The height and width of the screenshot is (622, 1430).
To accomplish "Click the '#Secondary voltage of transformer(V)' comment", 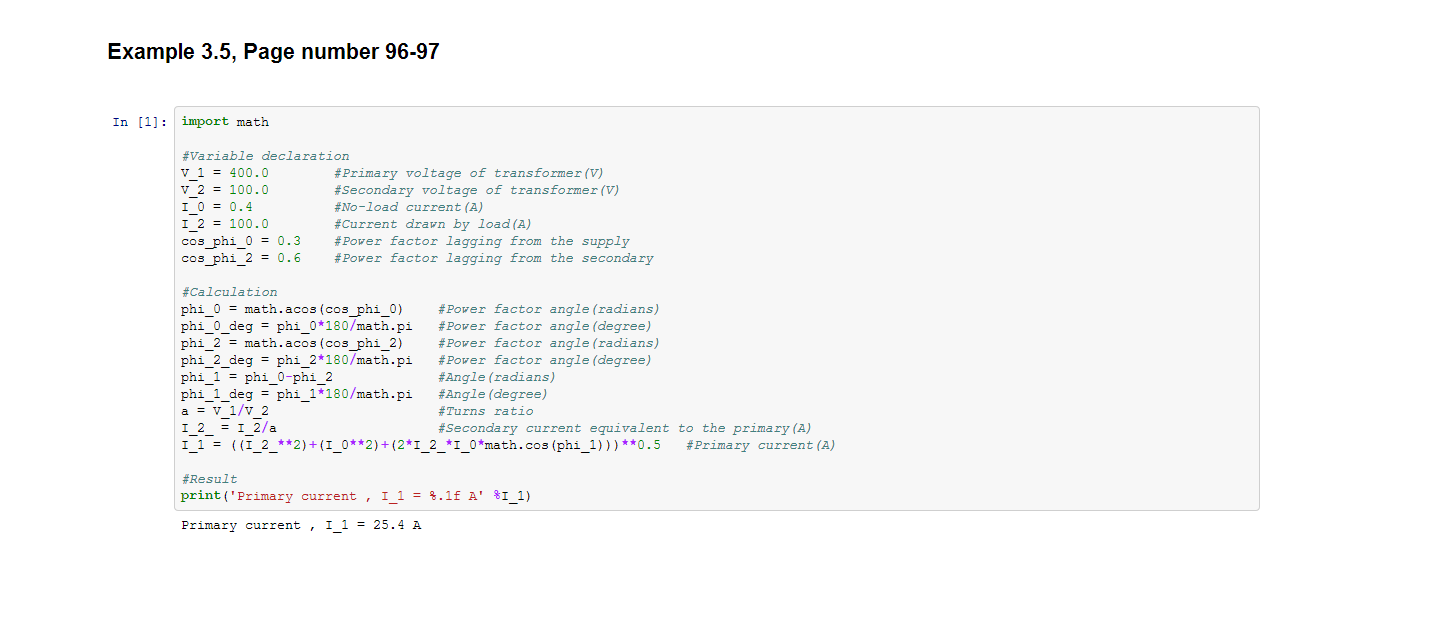I will click(477, 190).
